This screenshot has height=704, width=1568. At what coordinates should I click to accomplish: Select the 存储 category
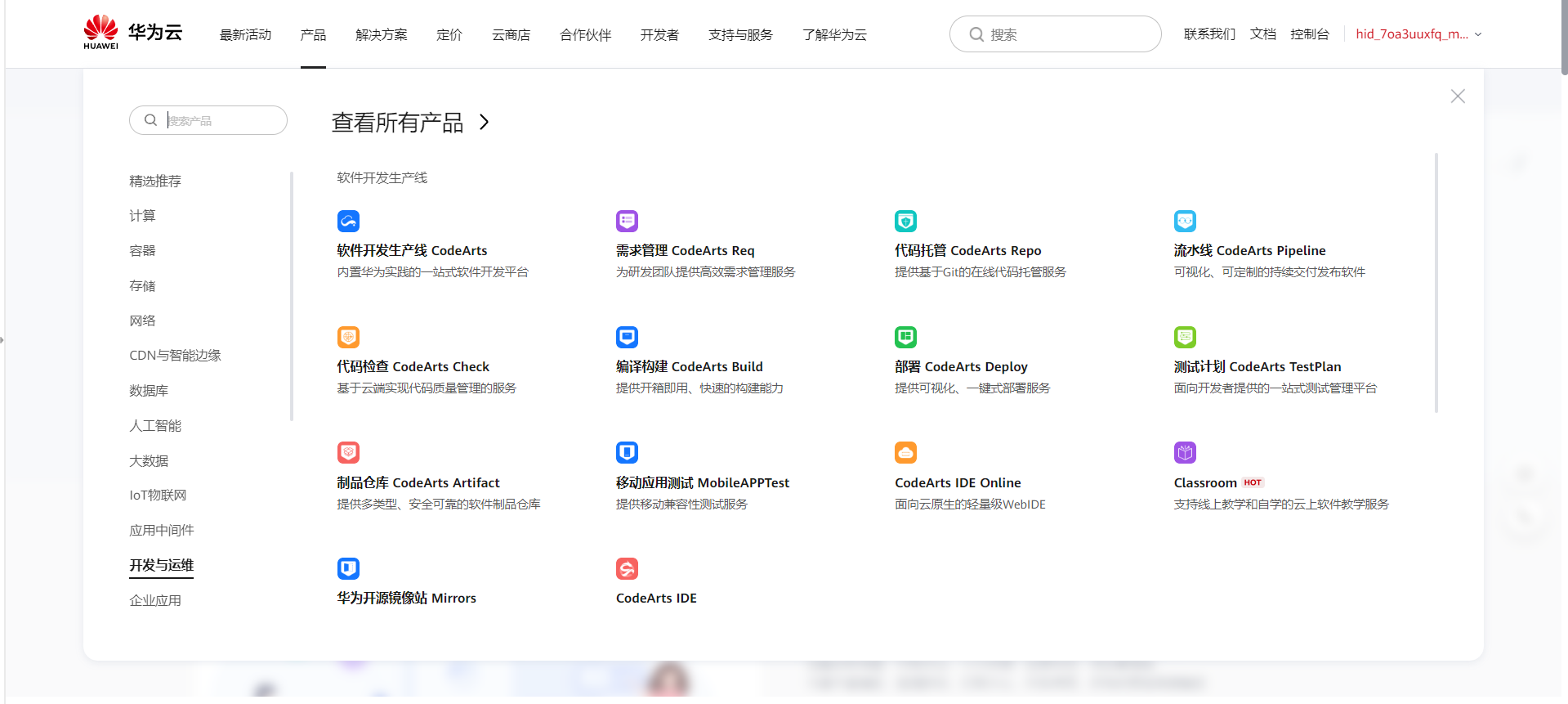coord(142,286)
